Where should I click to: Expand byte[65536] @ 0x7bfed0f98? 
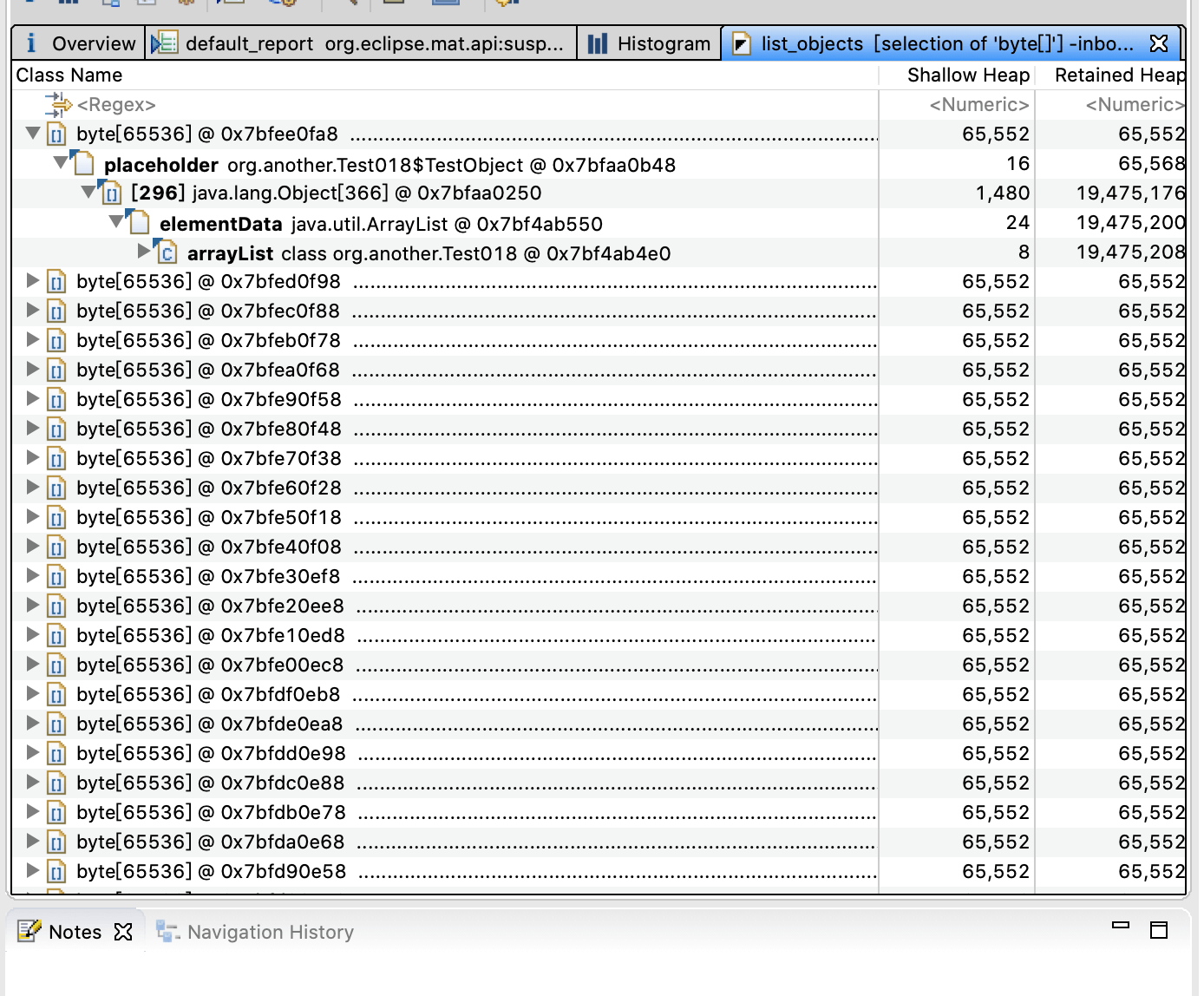(33, 280)
